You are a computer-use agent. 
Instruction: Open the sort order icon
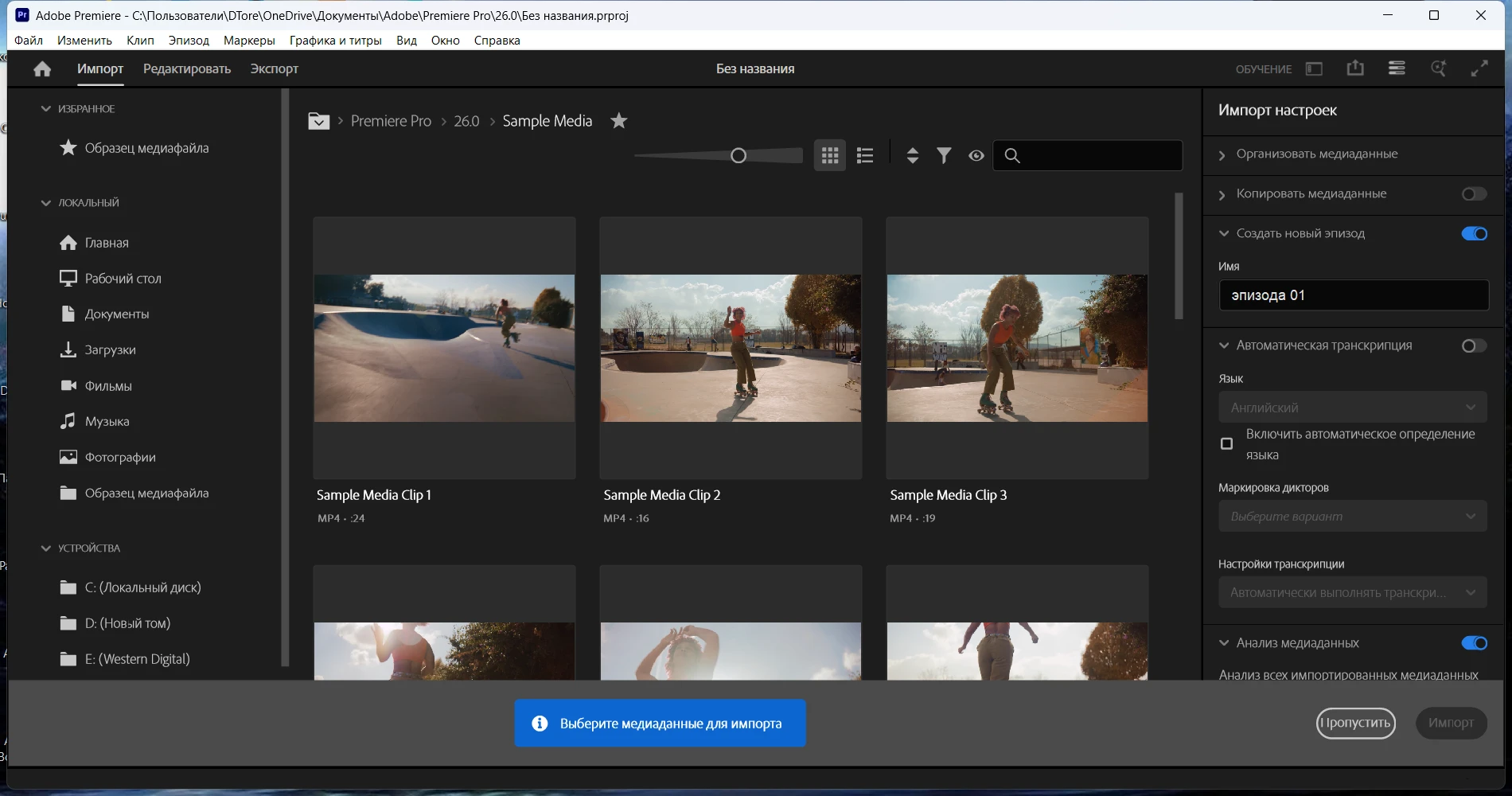912,156
